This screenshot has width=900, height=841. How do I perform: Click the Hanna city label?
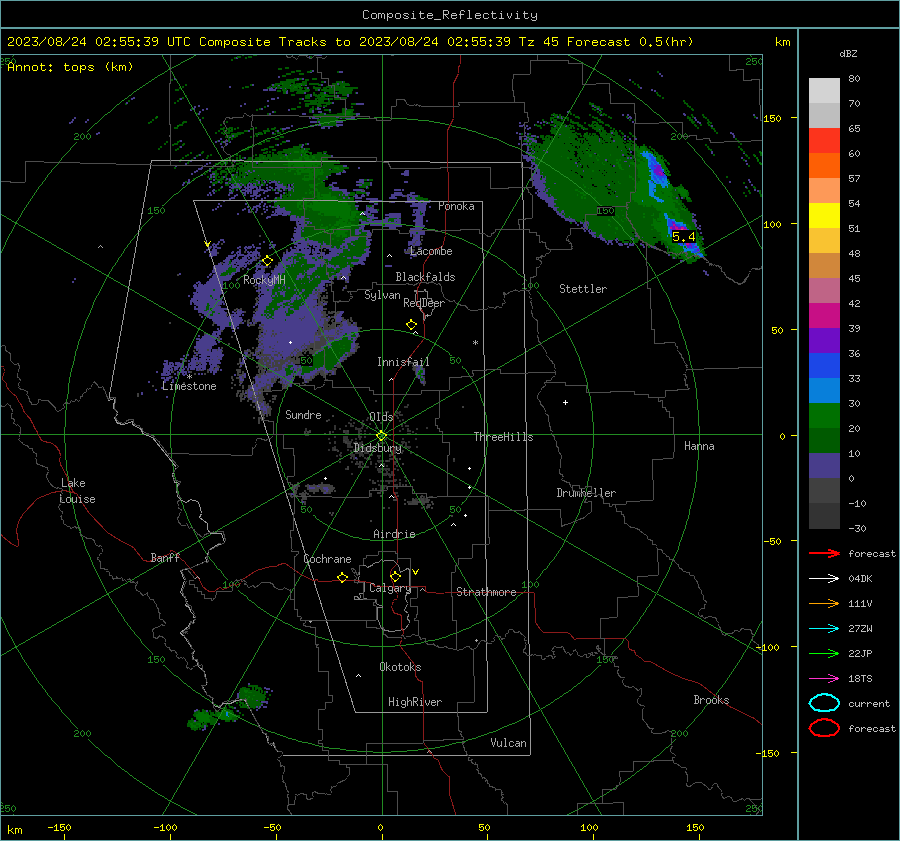click(x=699, y=446)
